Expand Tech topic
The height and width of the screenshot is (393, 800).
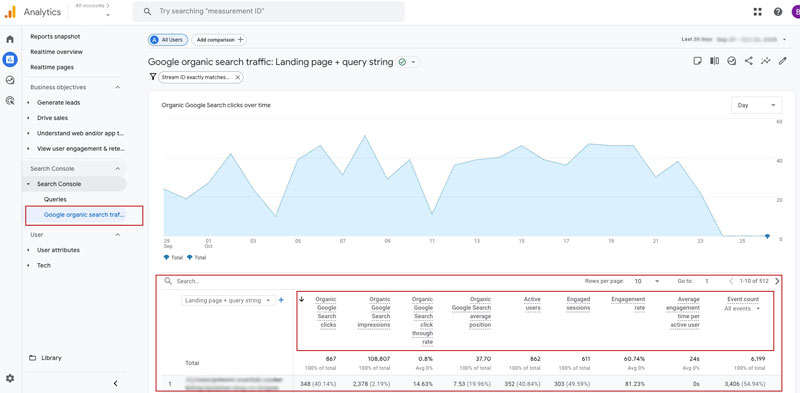tap(28, 265)
